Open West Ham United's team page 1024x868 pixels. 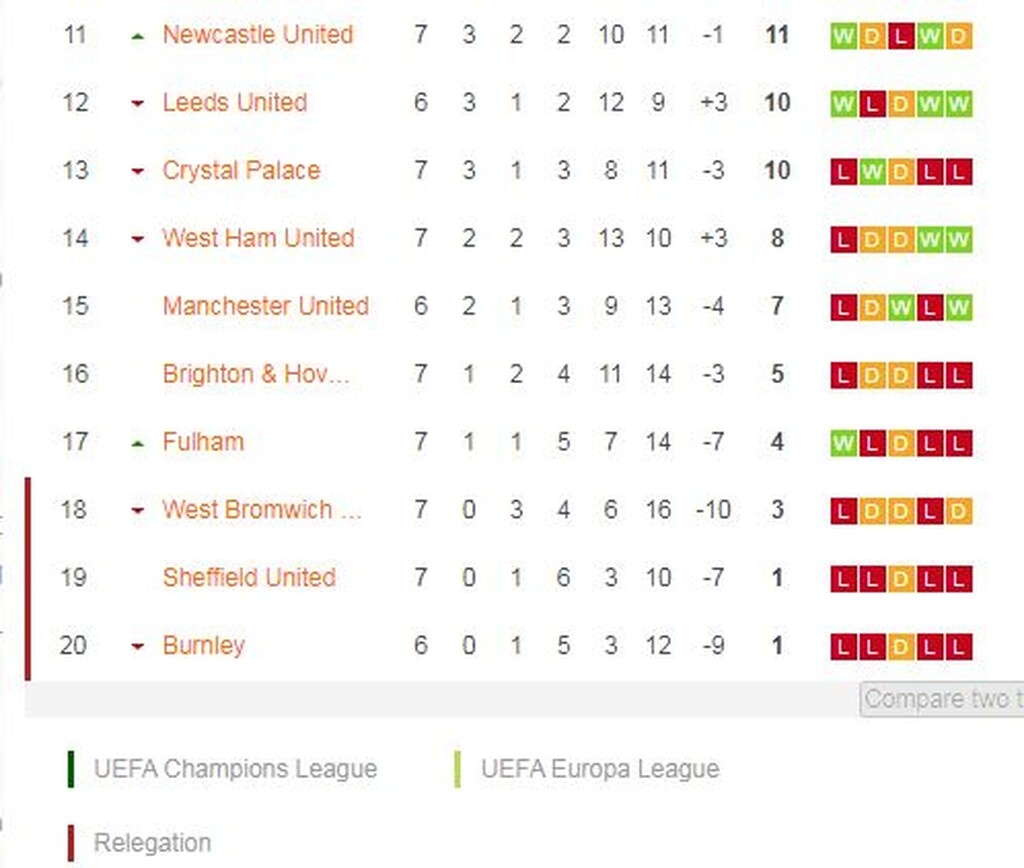tap(258, 239)
